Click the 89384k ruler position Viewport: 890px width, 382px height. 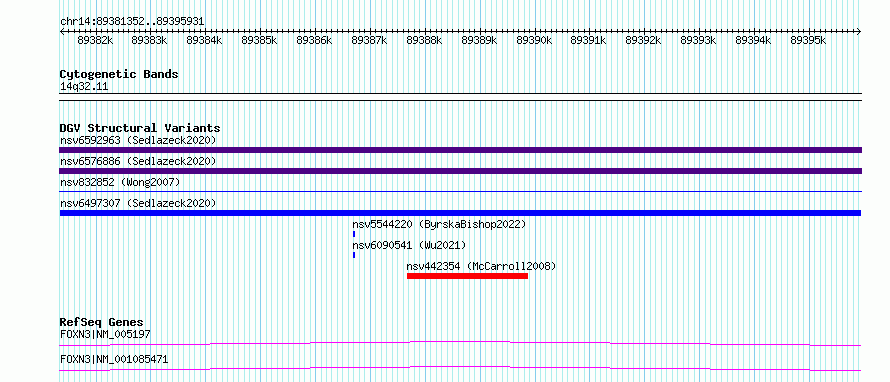tap(204, 40)
